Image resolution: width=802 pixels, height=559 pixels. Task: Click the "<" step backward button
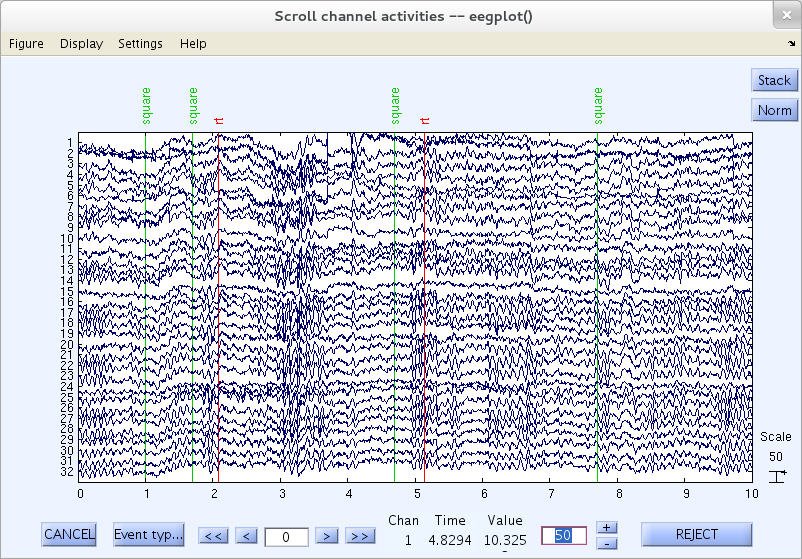(246, 536)
